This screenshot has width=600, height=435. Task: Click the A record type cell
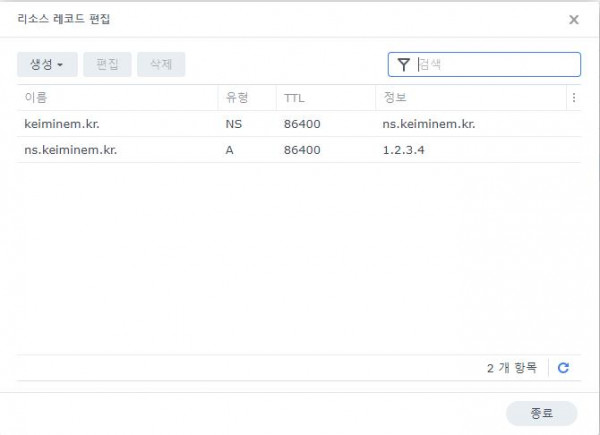pyautogui.click(x=230, y=150)
